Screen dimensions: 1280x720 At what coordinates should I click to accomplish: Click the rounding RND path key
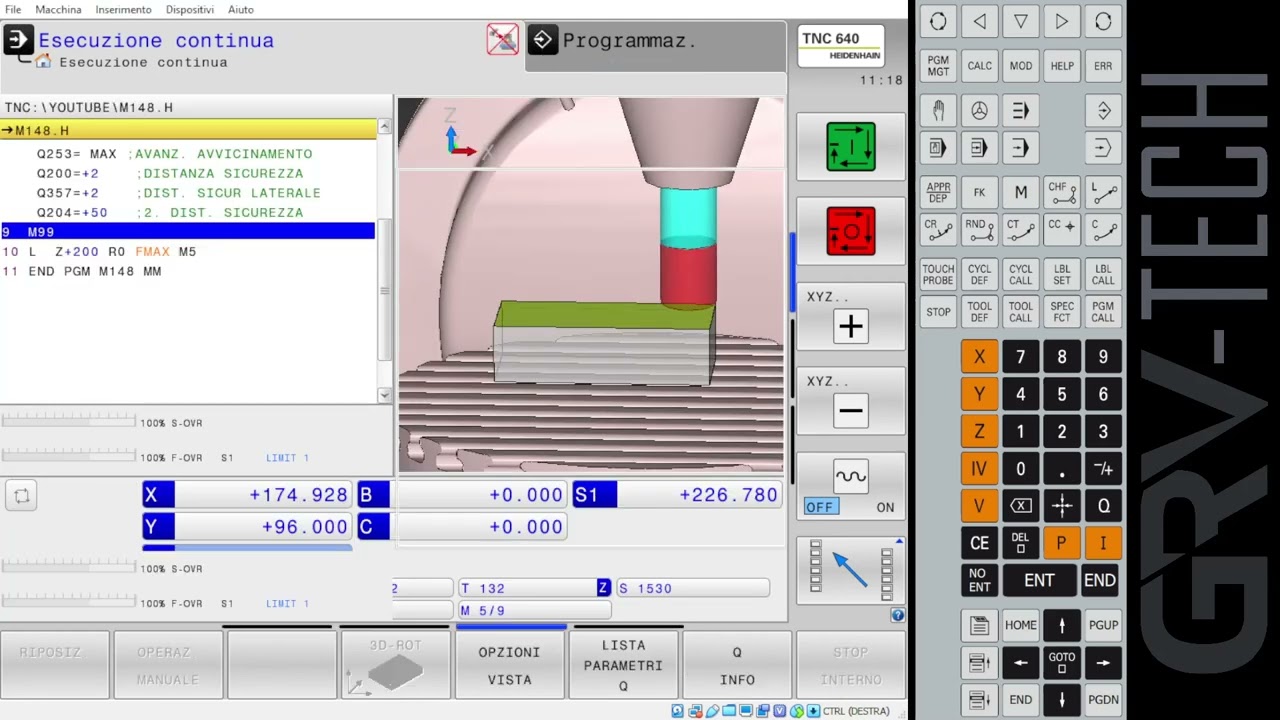pyautogui.click(x=979, y=230)
